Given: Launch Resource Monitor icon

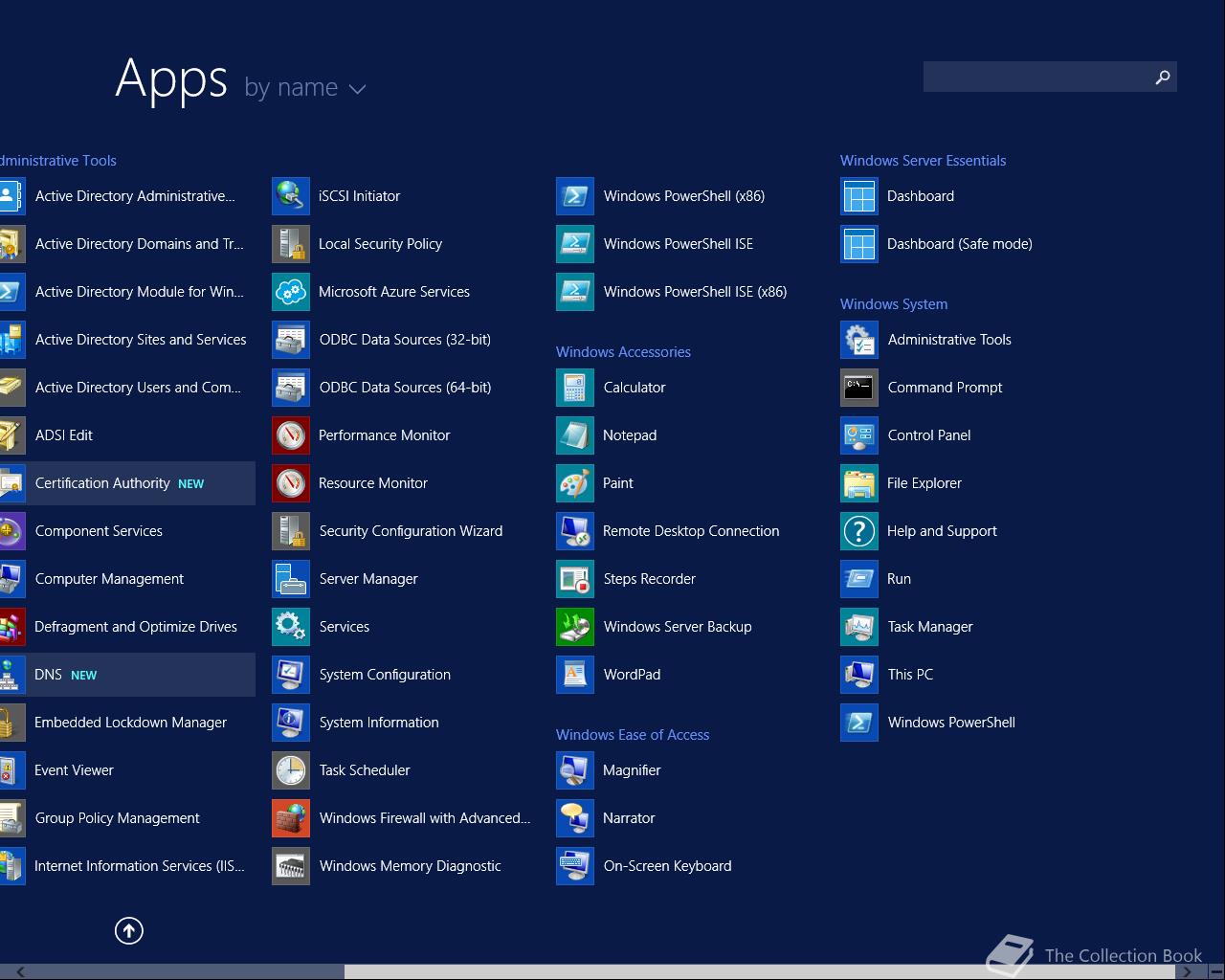Looking at the screenshot, I should click(x=291, y=483).
